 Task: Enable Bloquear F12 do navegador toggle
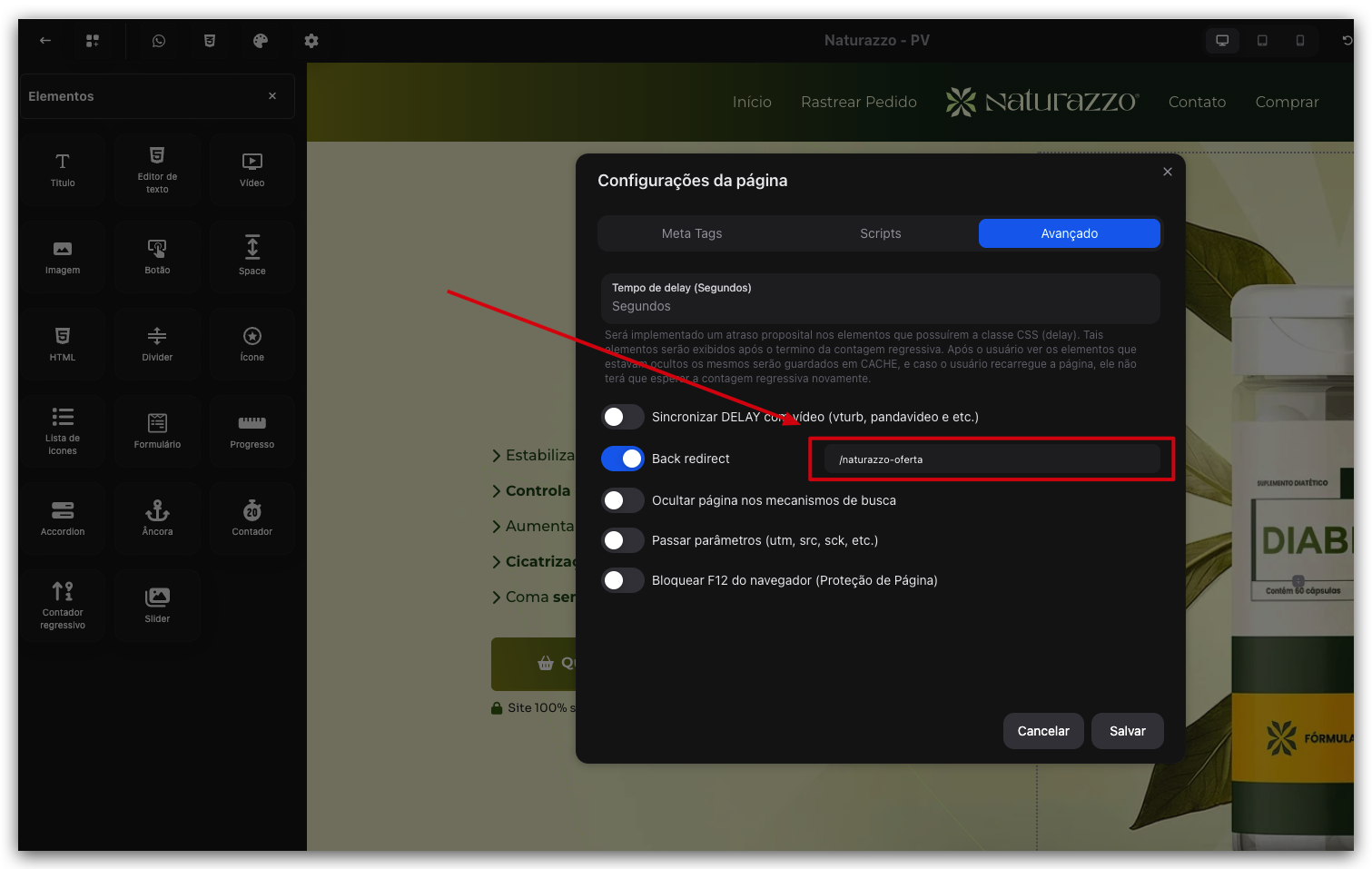(x=623, y=580)
